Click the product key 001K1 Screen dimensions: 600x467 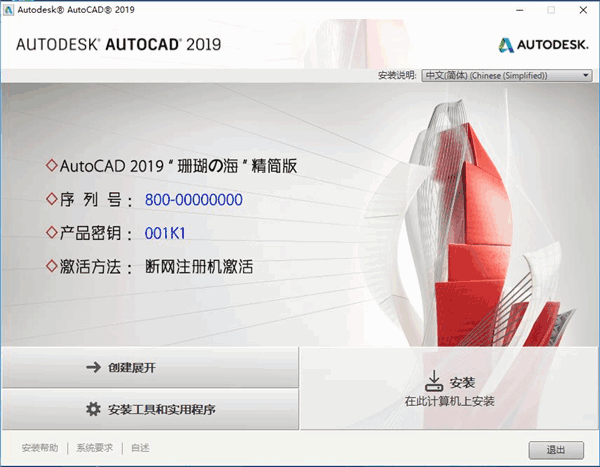click(165, 233)
